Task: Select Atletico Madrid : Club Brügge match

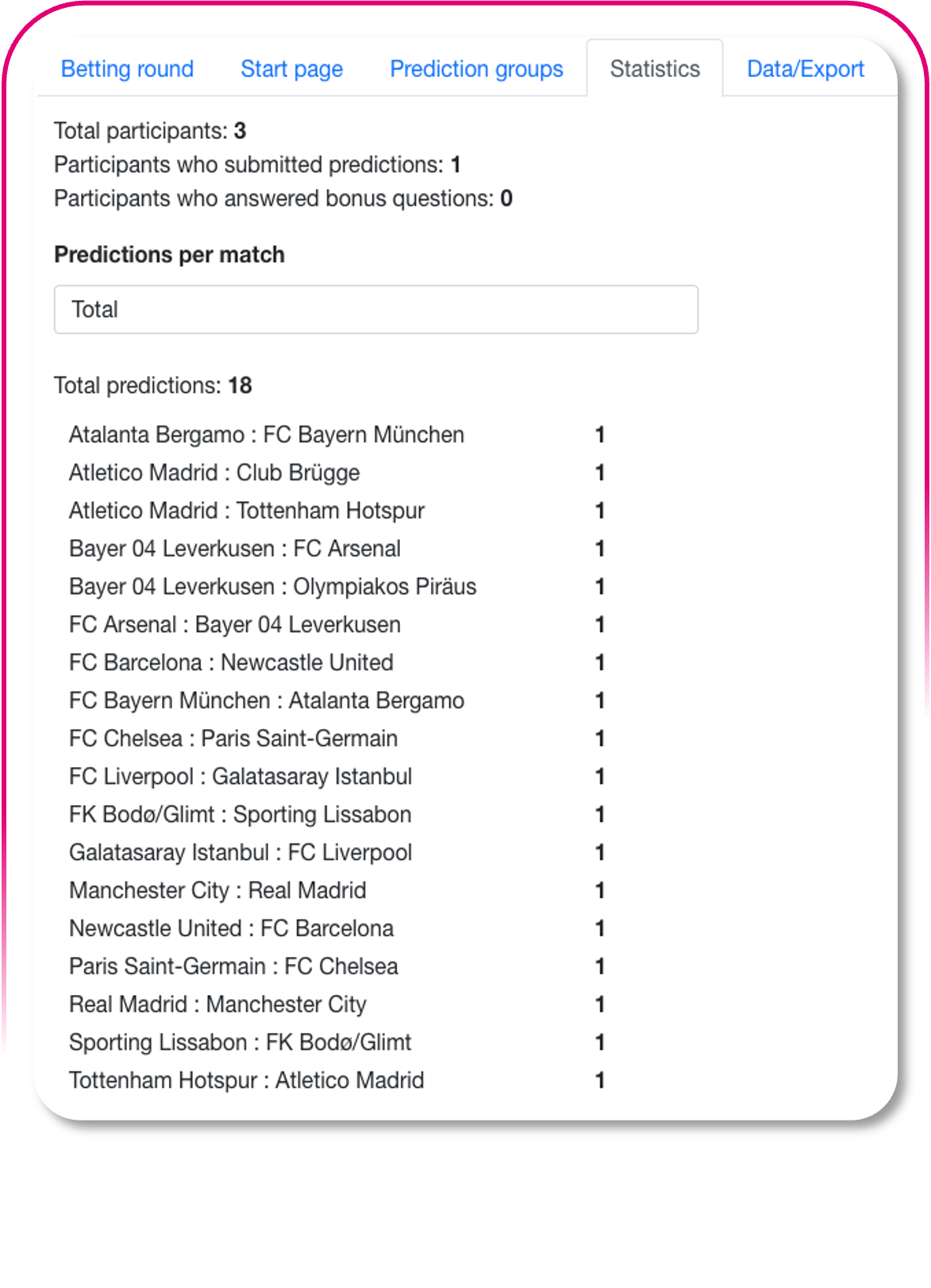Action: [x=214, y=473]
